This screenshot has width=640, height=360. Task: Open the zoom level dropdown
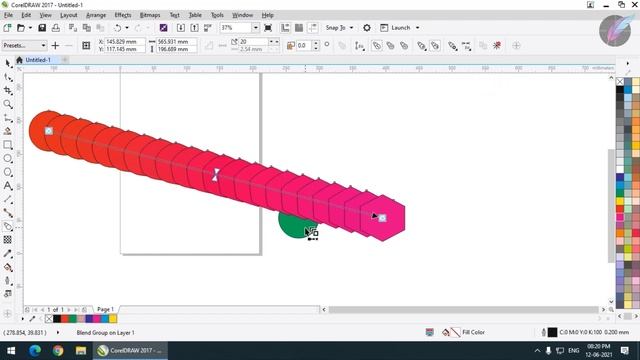click(256, 28)
